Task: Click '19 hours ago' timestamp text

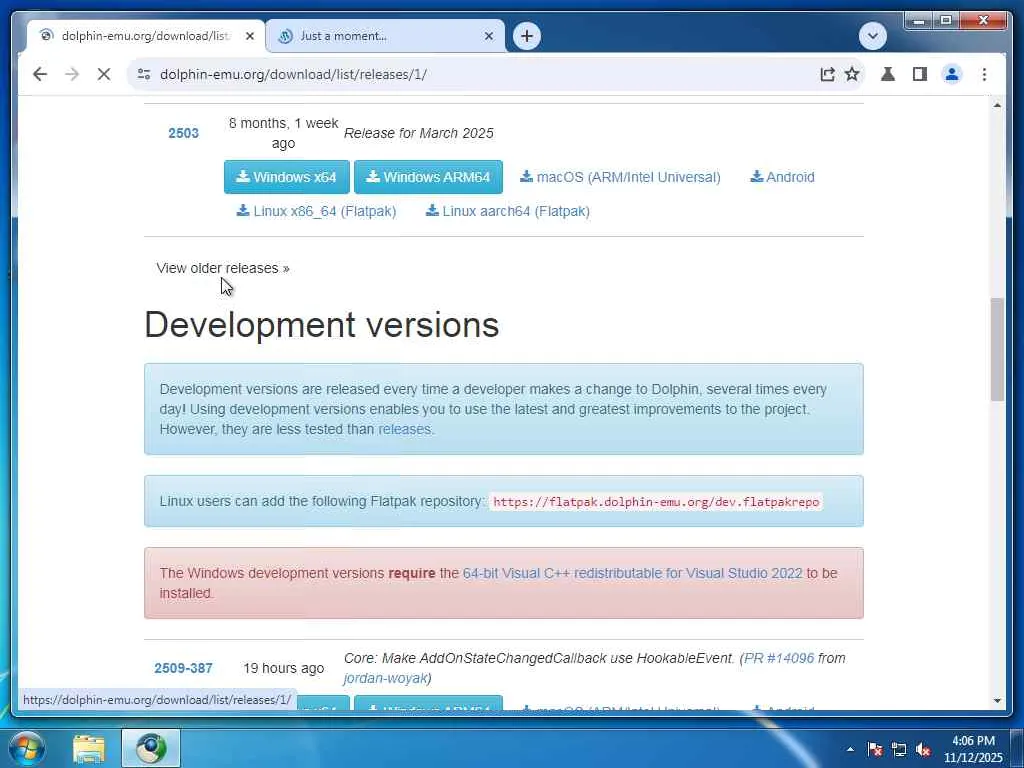Action: click(283, 668)
